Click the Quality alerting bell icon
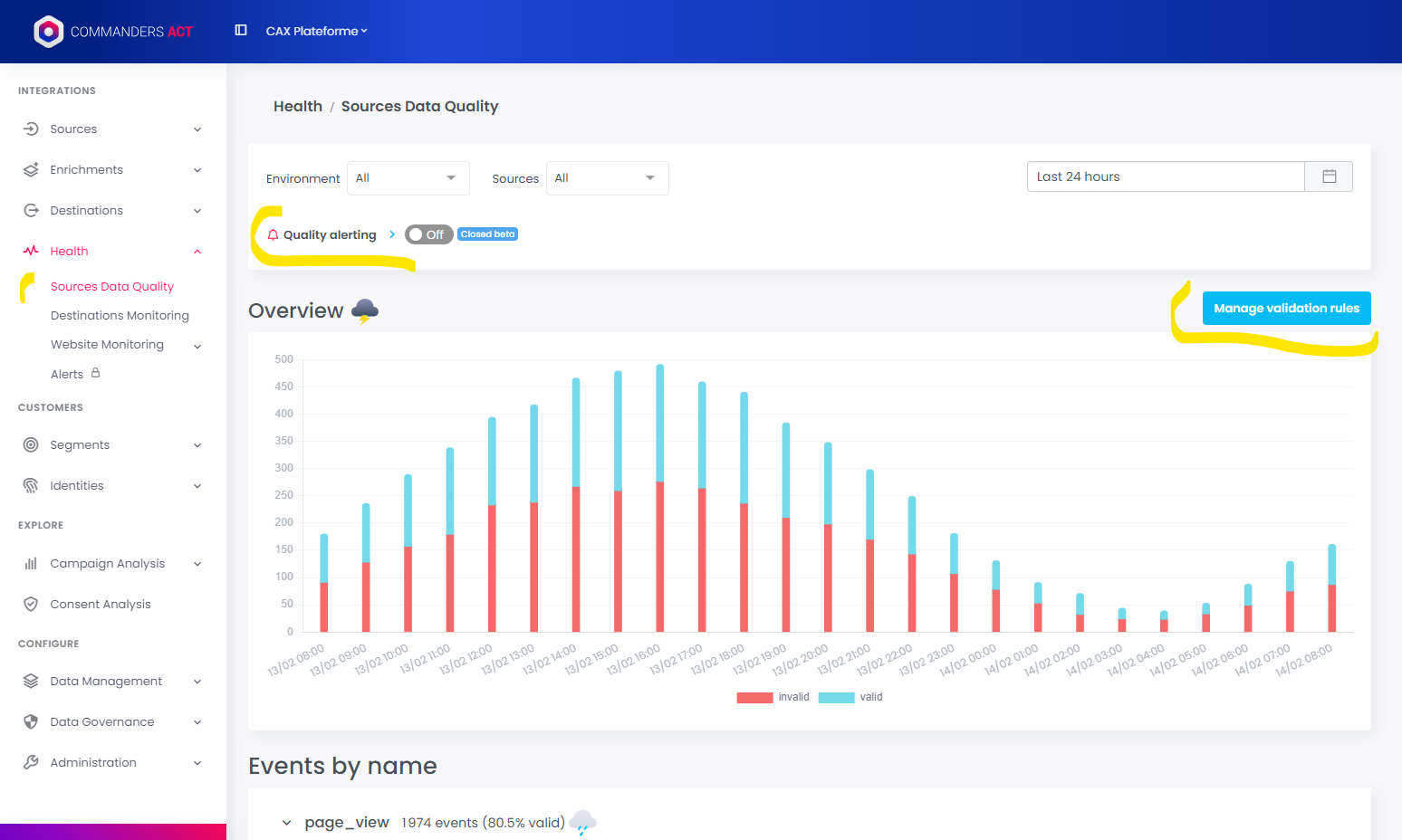This screenshot has height=840, width=1402. pos(273,235)
